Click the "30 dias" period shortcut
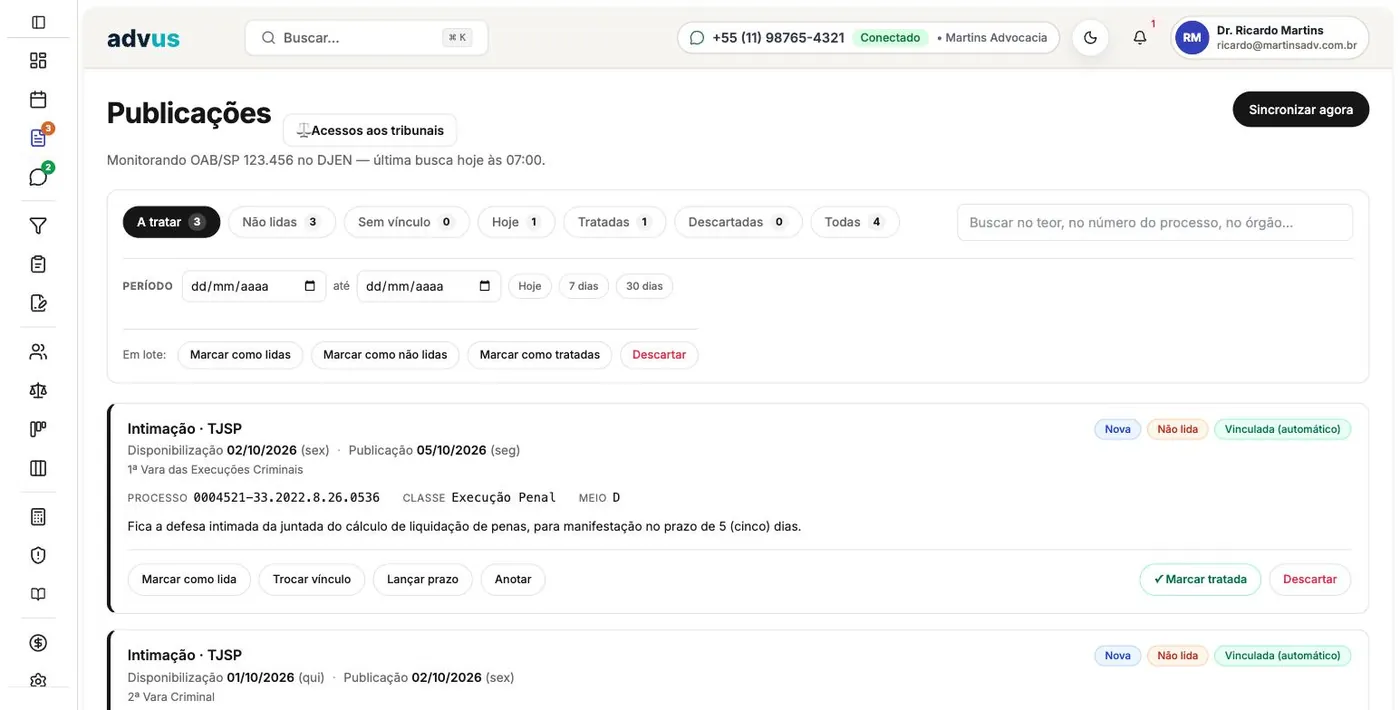Viewport: 1400px width, 710px height. click(645, 286)
